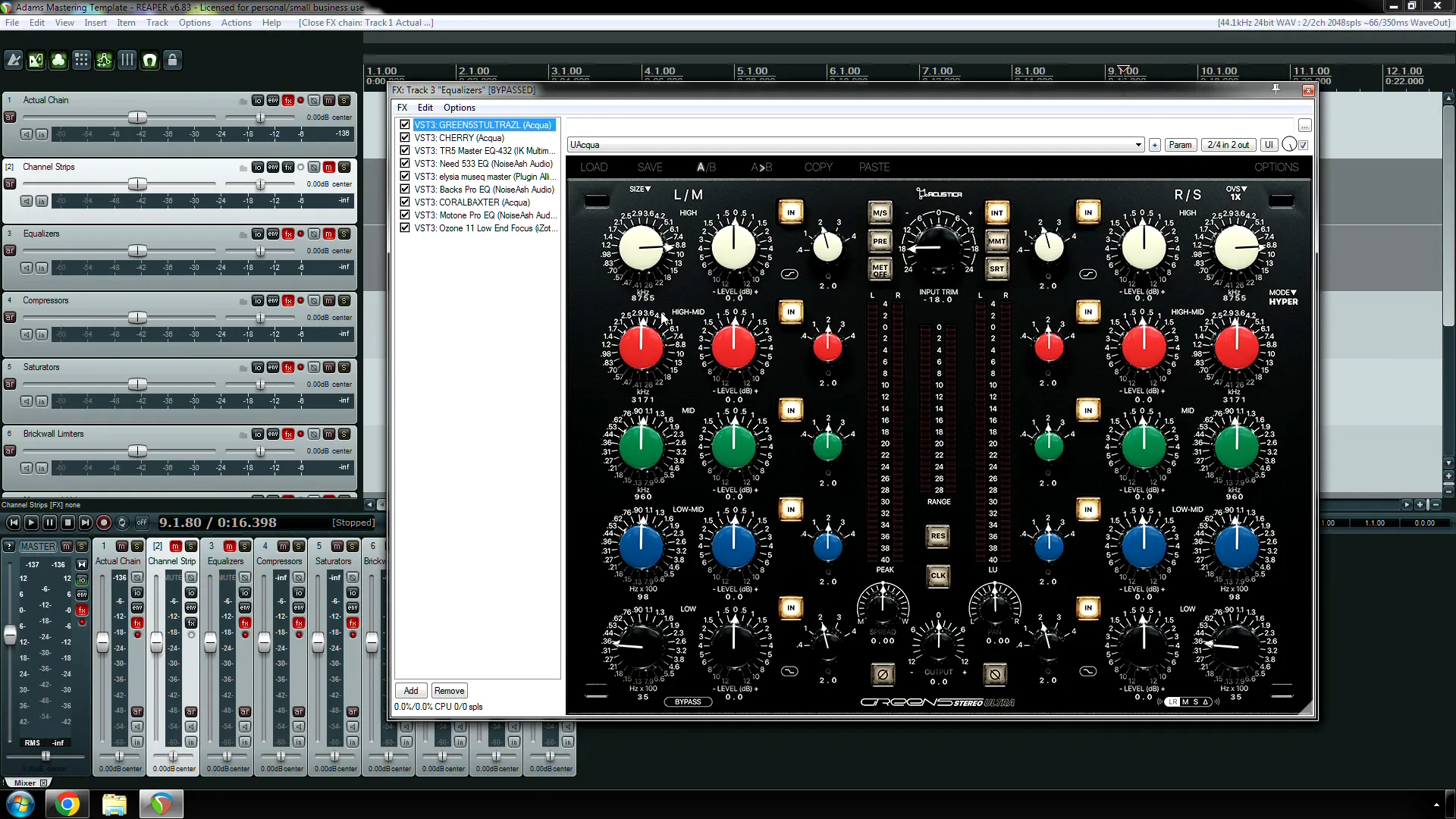Open the MODE HYPER dropdown
This screenshot has height=819, width=1456.
pos(1283,297)
